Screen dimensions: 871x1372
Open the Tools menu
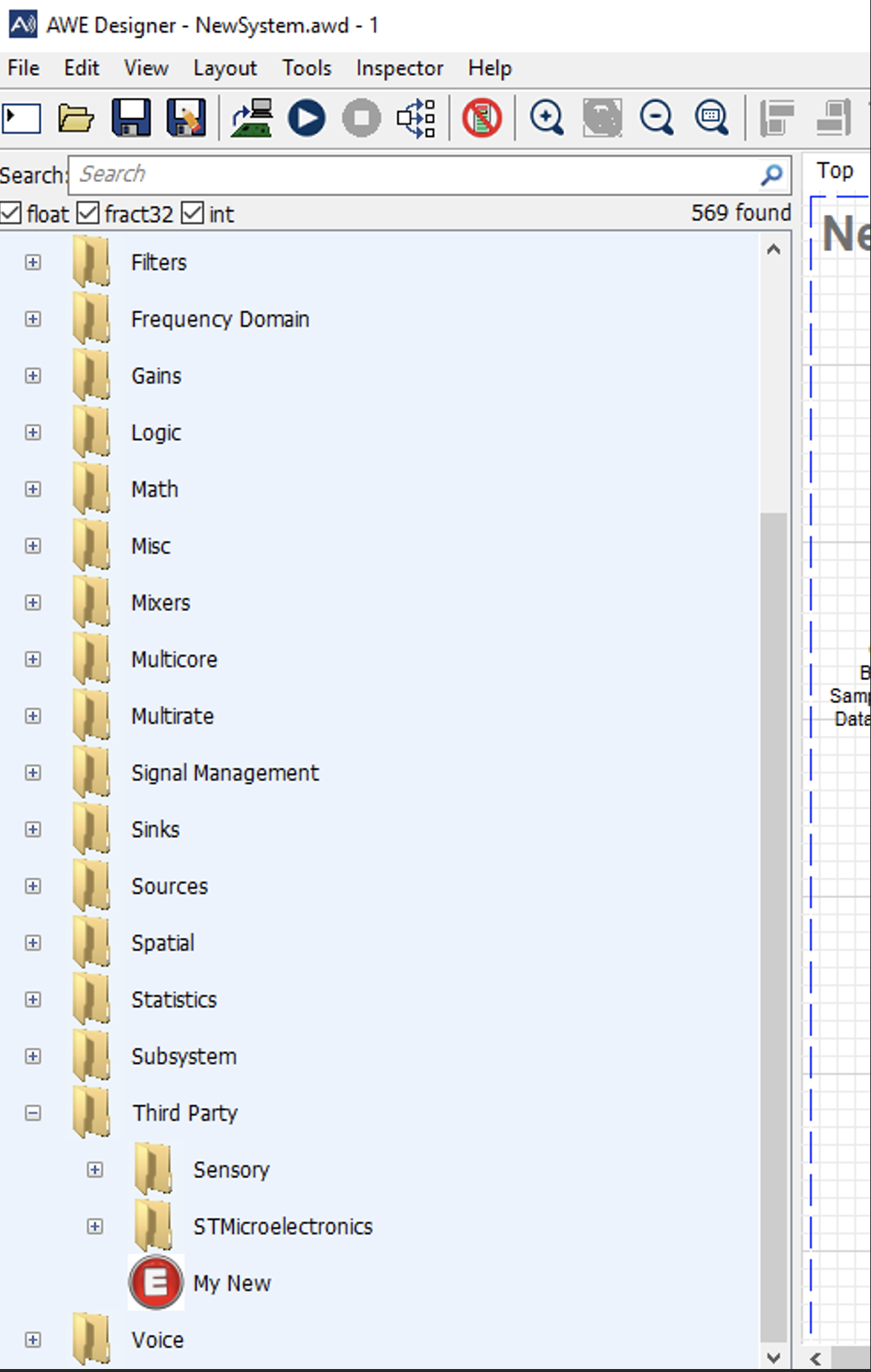coord(306,68)
